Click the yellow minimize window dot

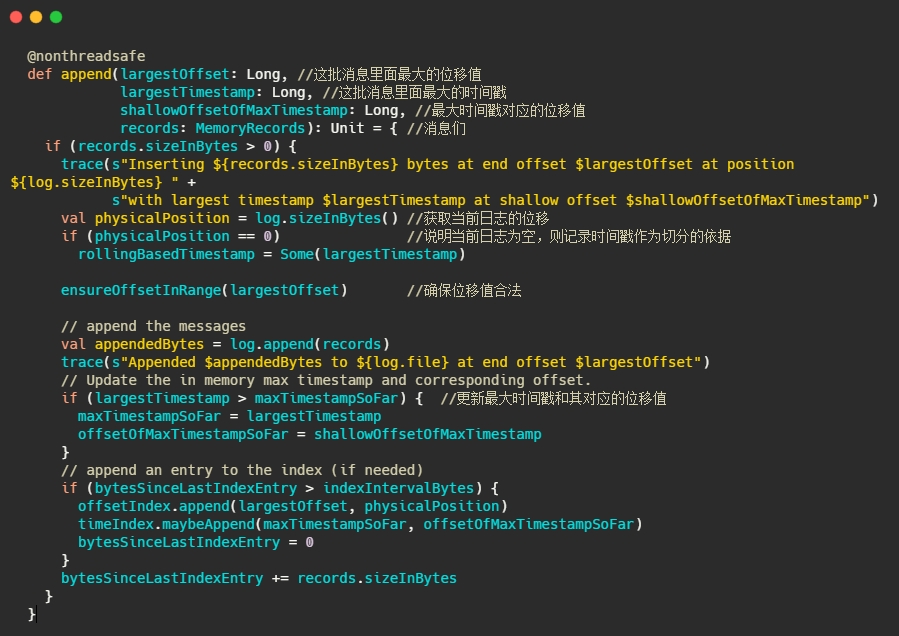click(36, 17)
